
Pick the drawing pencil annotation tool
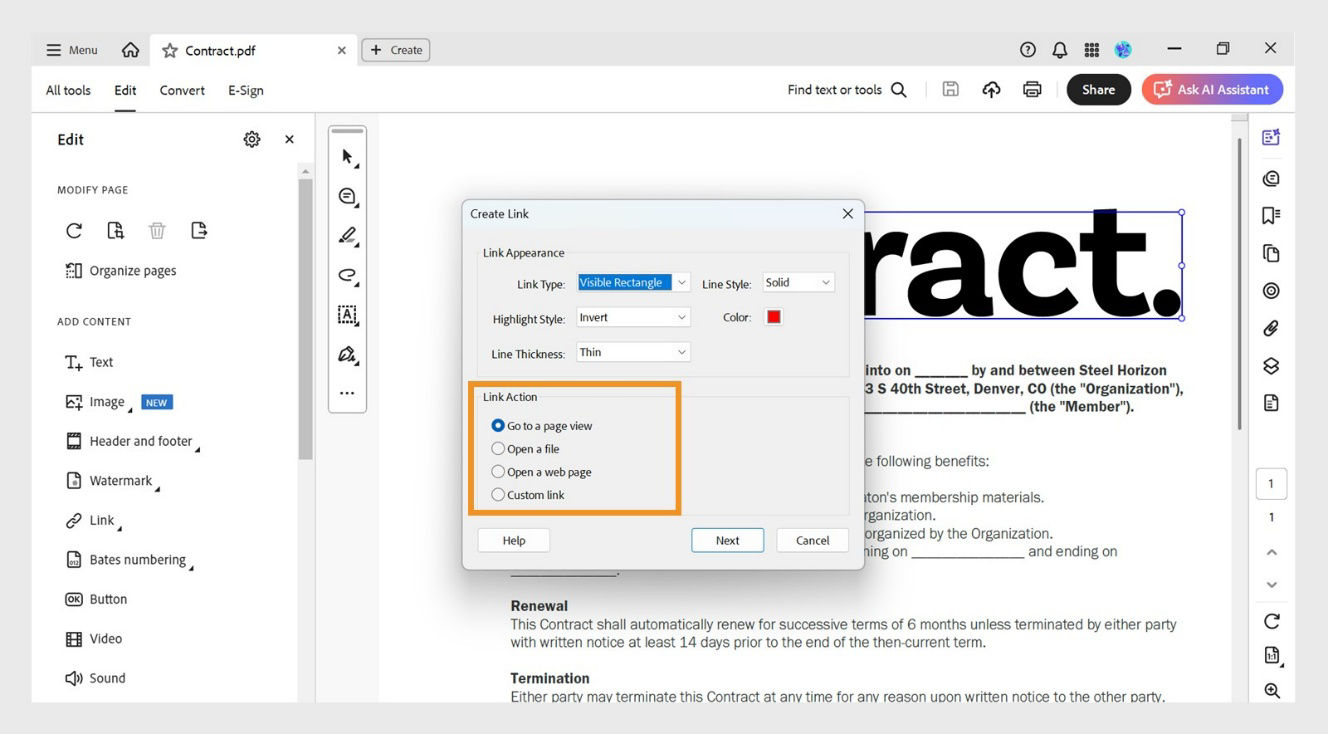[347, 236]
